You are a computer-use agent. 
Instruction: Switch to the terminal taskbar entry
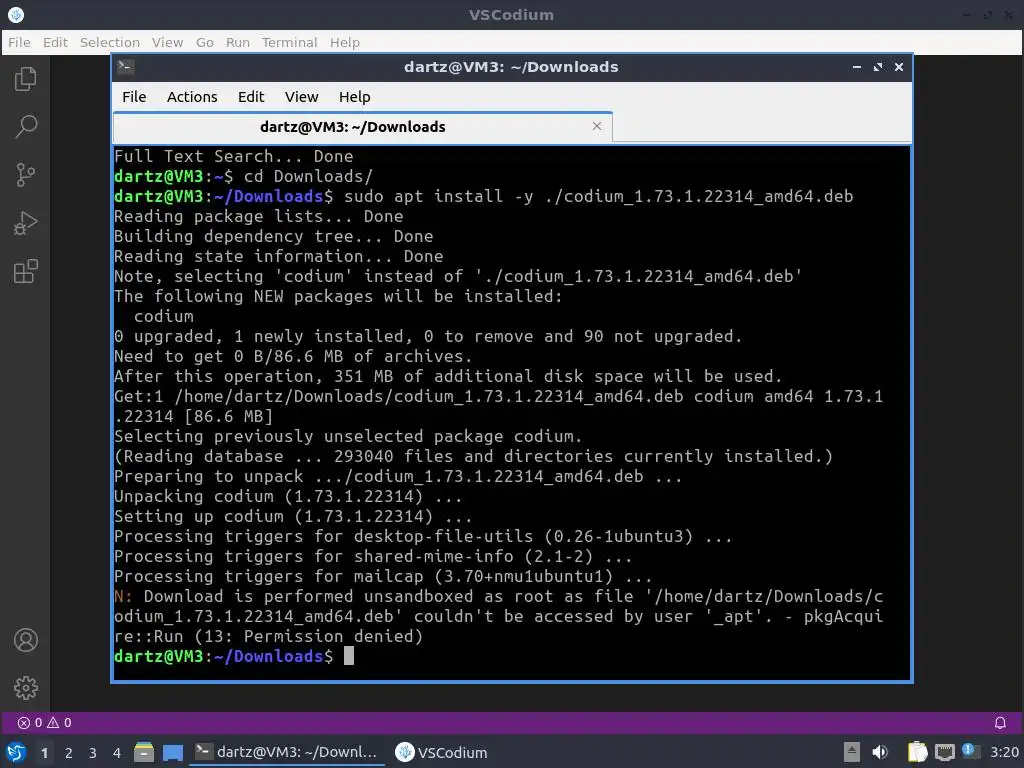287,752
